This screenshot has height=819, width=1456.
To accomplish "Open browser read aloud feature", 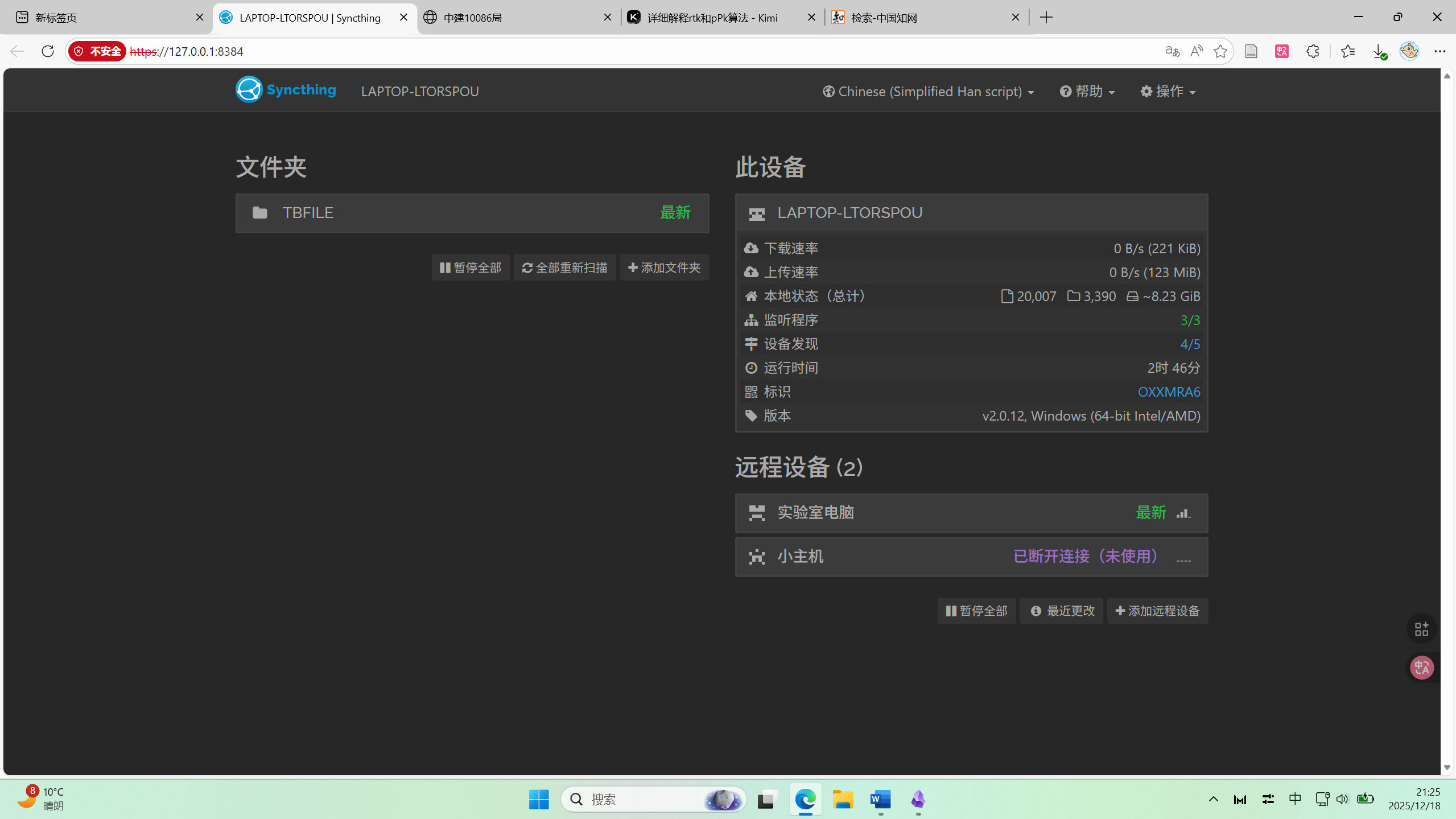I will coord(1197,51).
